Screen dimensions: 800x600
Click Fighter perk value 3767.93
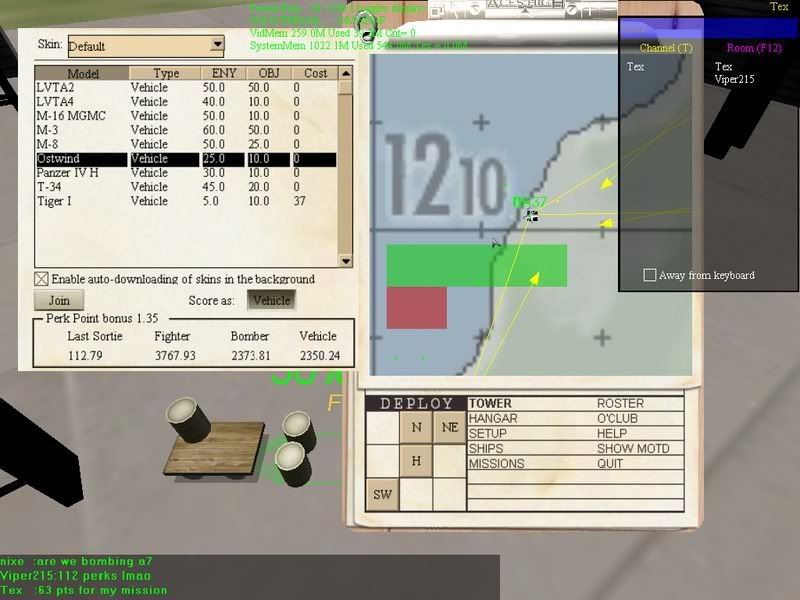tap(175, 356)
